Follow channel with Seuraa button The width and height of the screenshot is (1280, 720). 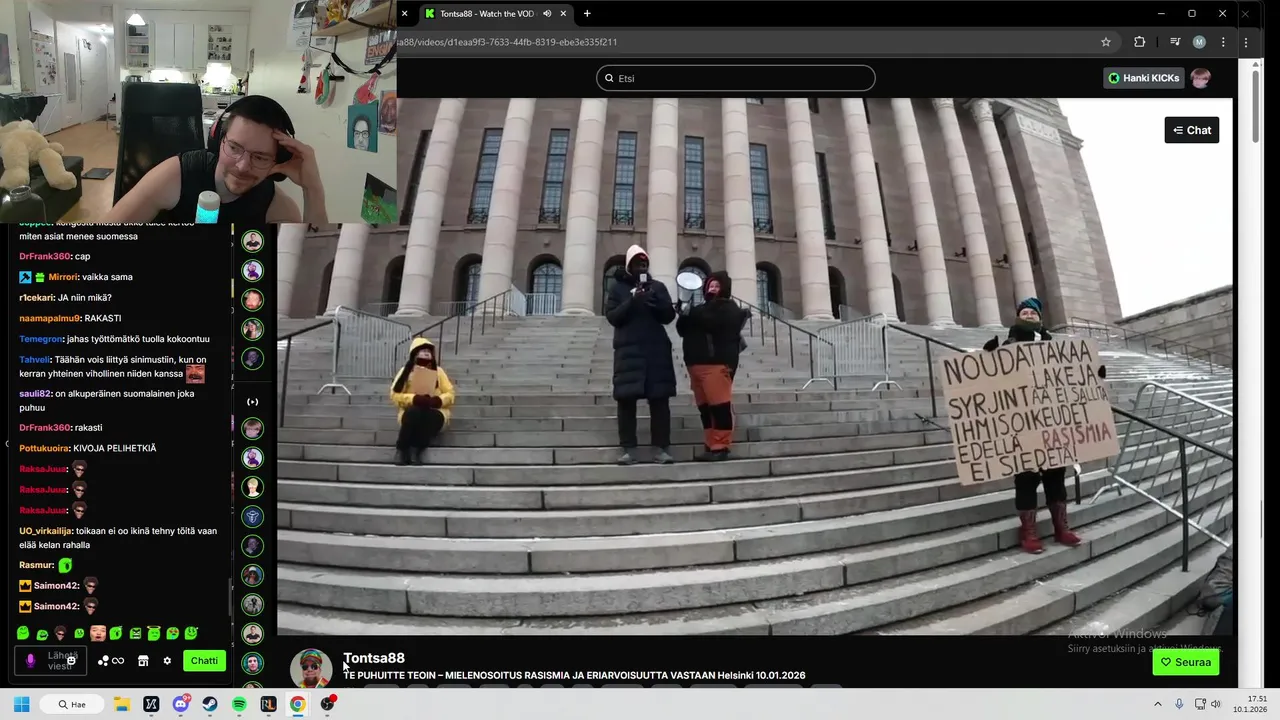click(x=1186, y=662)
